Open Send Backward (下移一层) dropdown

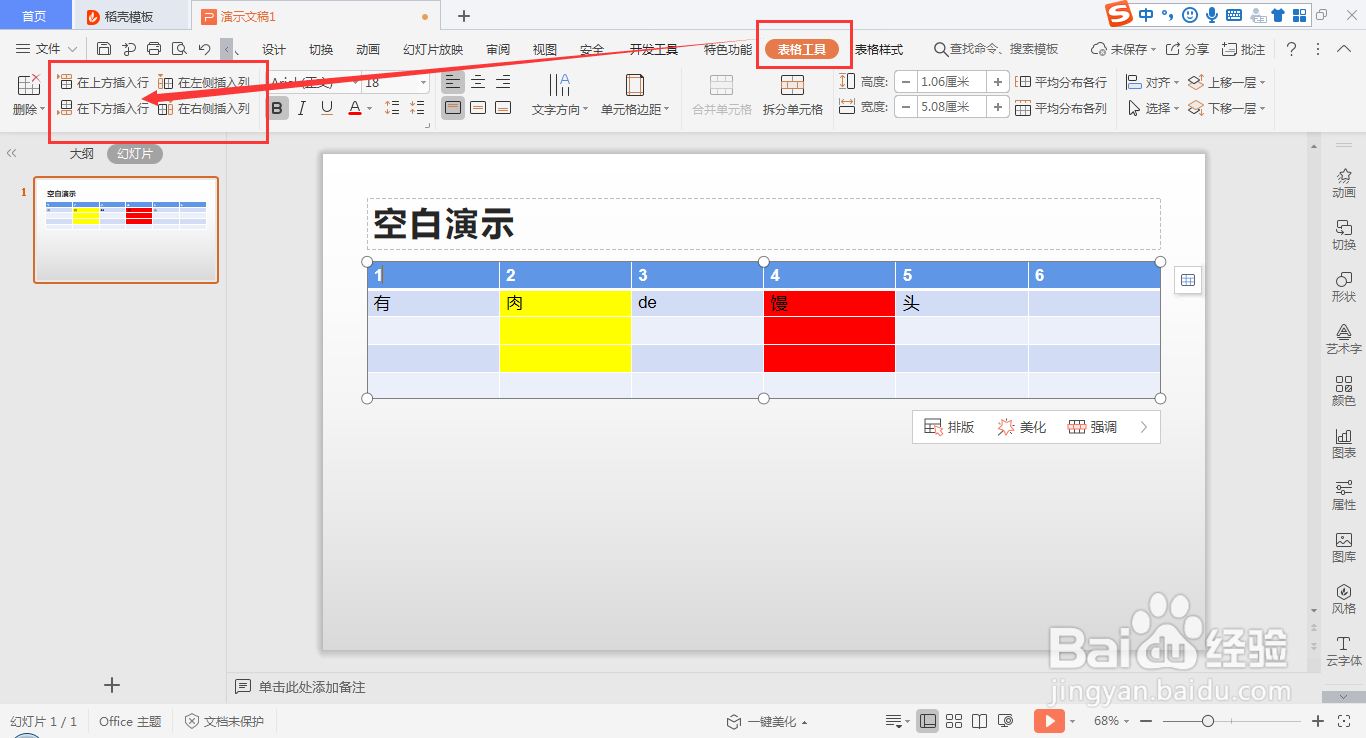(1226, 108)
